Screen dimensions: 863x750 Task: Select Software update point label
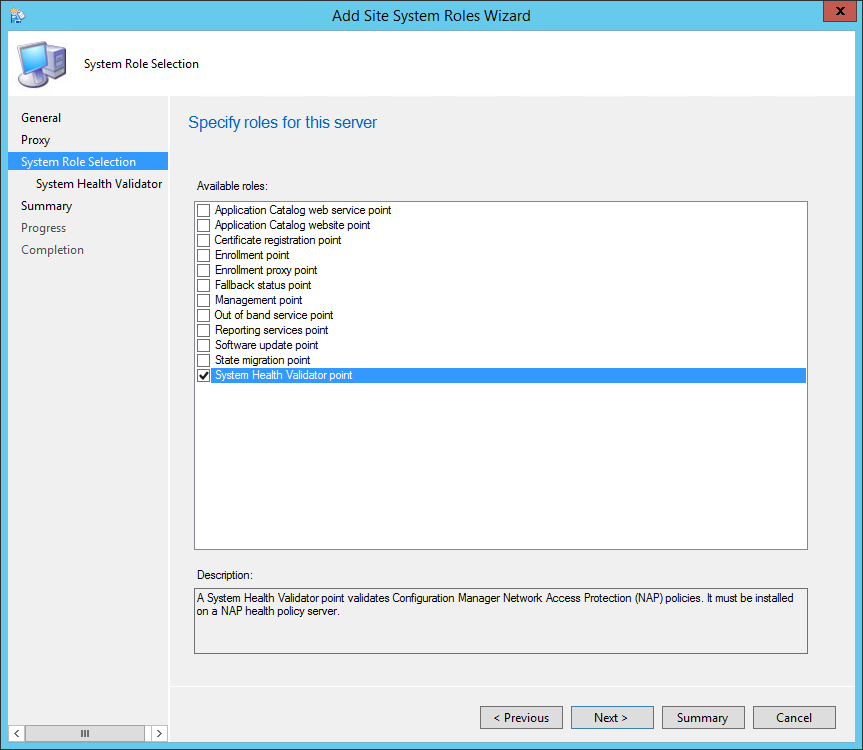(x=266, y=345)
